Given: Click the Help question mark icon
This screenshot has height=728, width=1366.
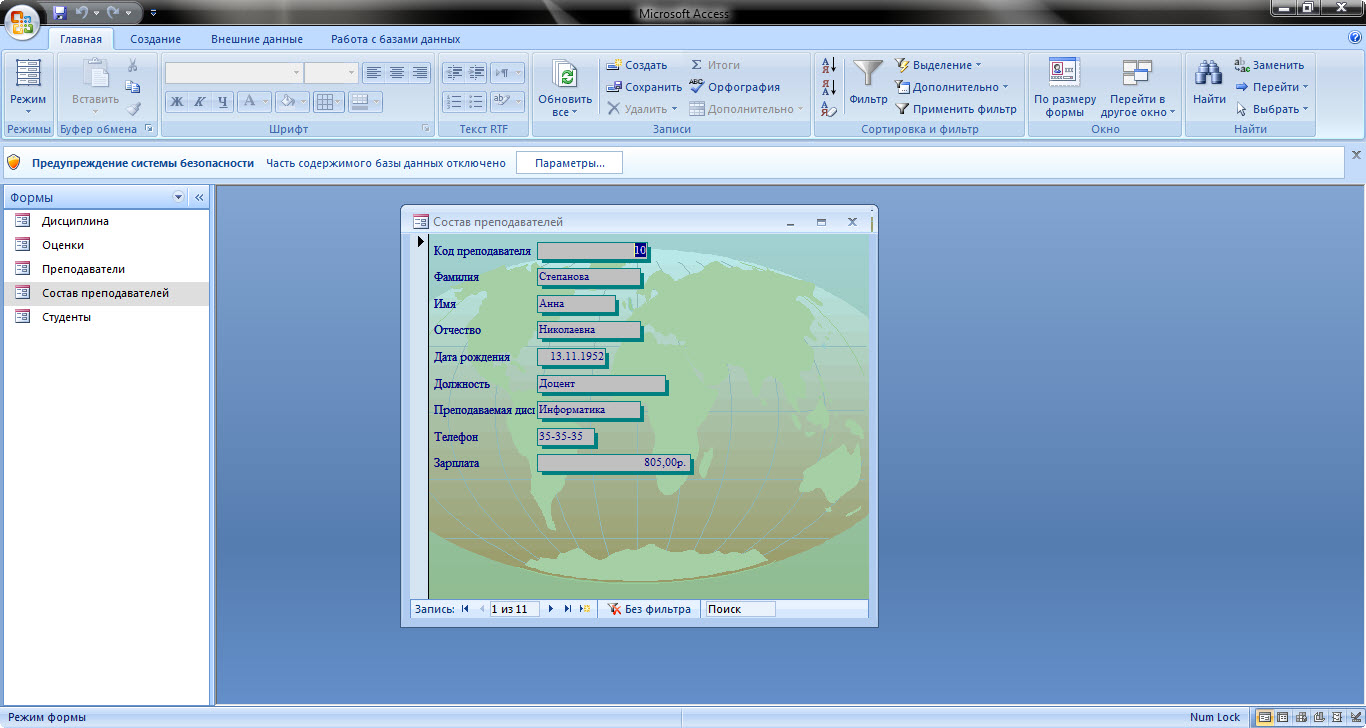Looking at the screenshot, I should (1355, 38).
